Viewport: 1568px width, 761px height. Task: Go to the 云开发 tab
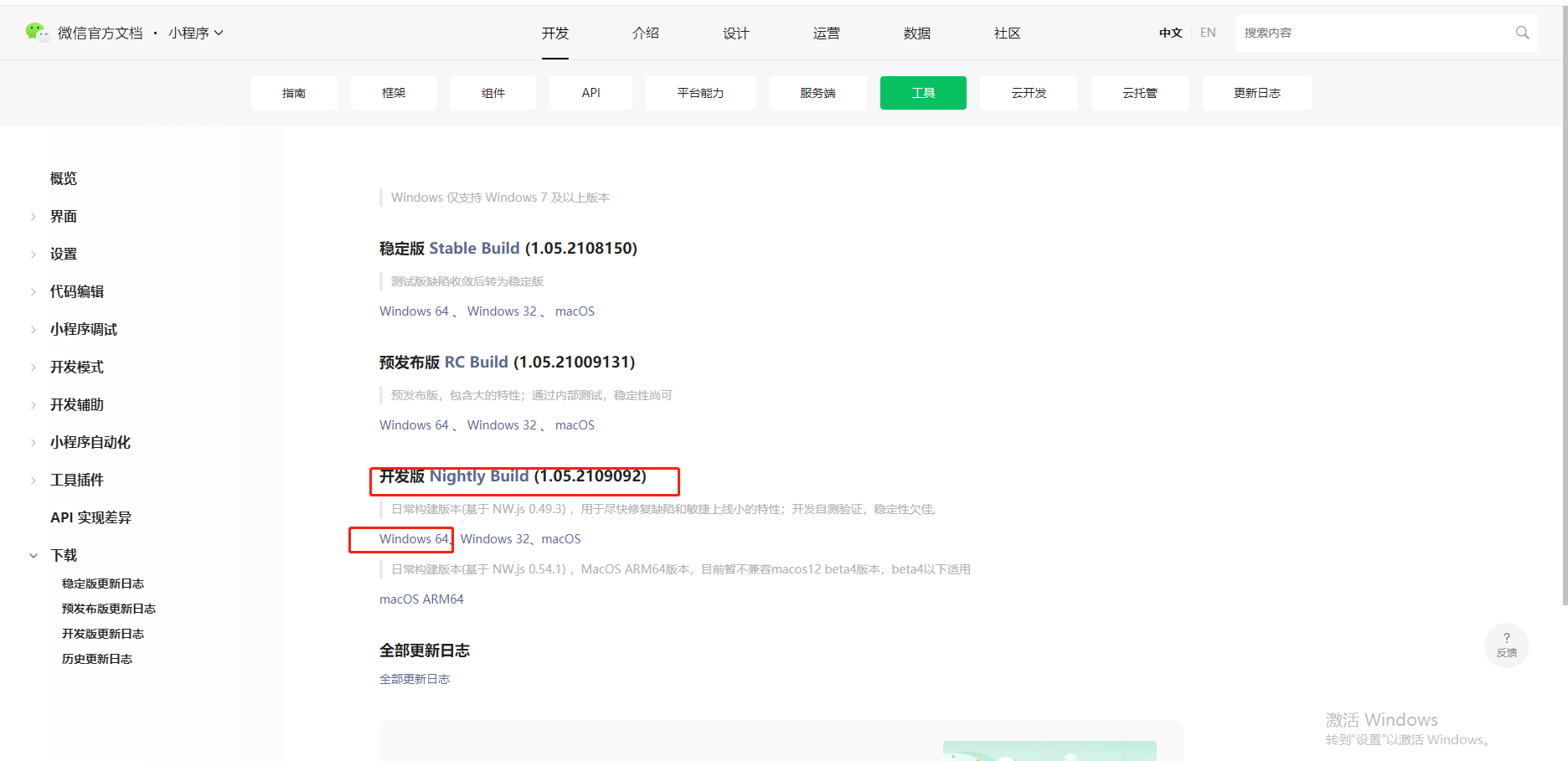tap(1029, 93)
